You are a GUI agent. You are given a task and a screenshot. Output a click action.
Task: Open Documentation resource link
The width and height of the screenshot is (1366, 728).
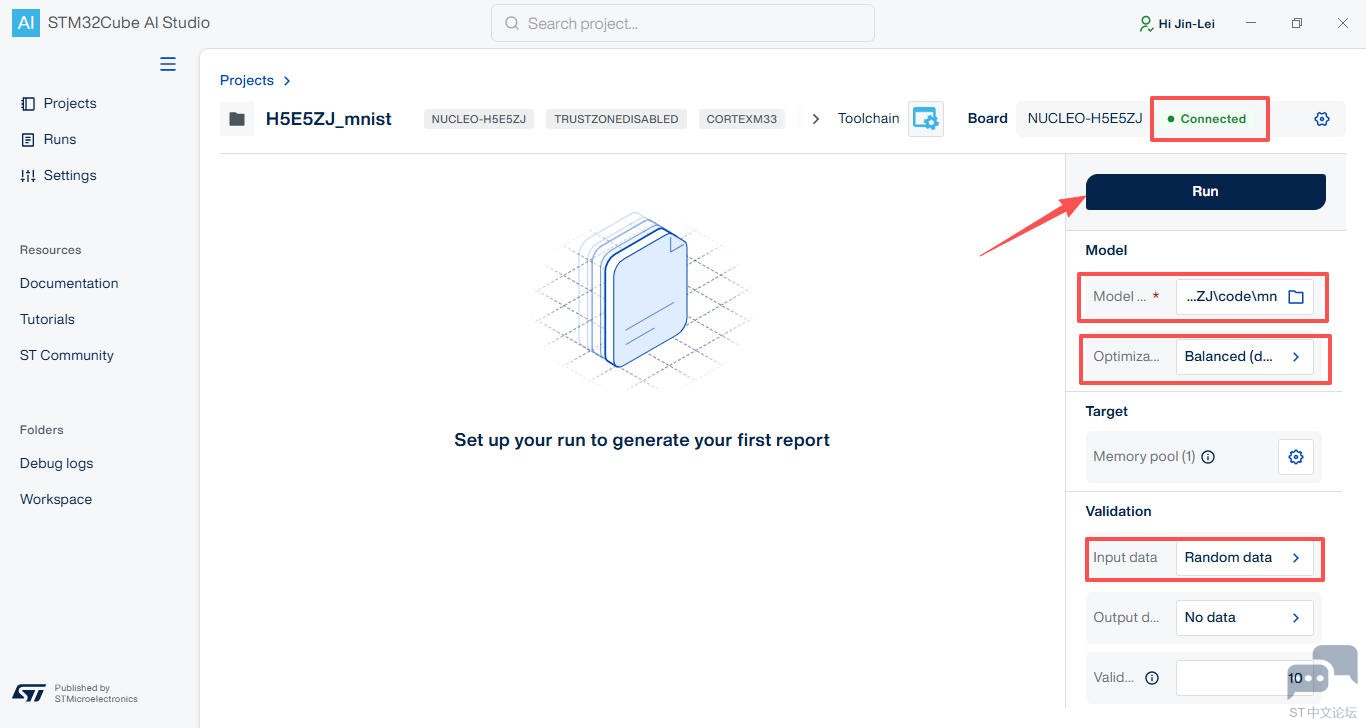[x=69, y=283]
